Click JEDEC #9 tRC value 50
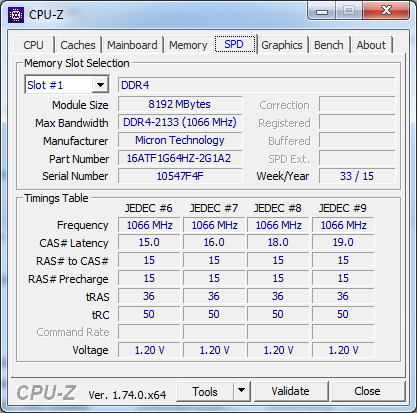 (x=343, y=314)
